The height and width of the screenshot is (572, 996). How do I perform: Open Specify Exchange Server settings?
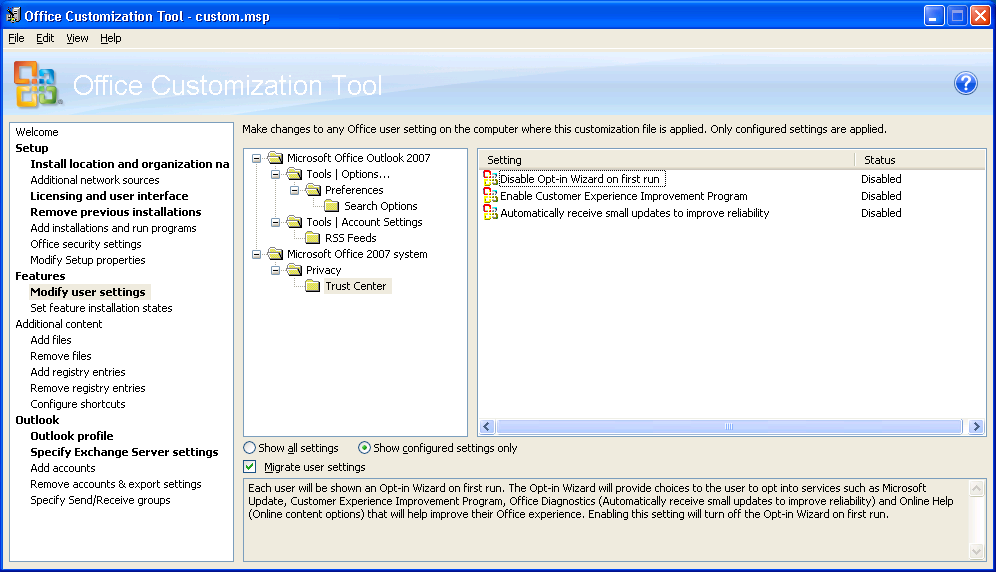124,452
